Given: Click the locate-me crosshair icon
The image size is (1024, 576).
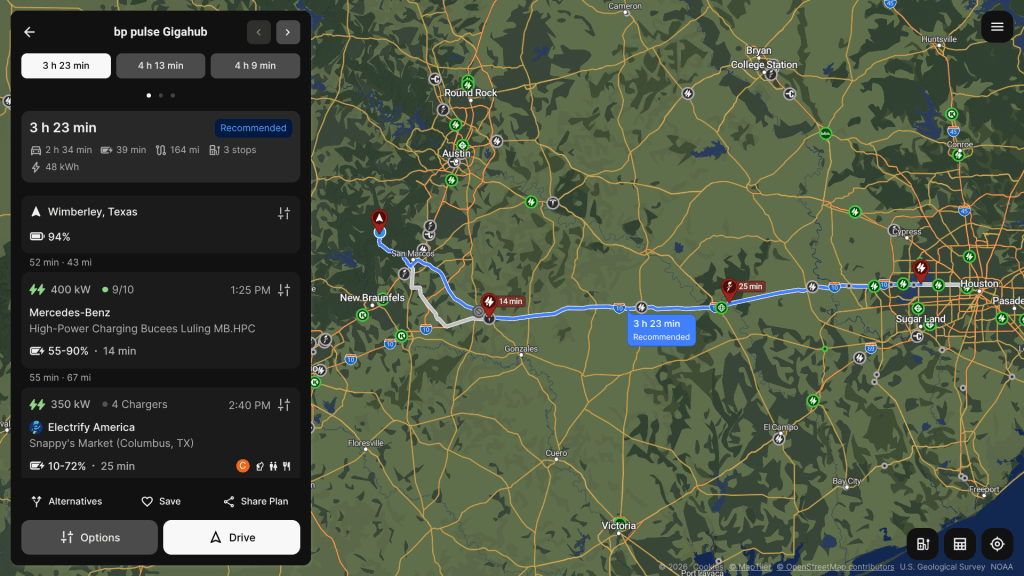Looking at the screenshot, I should point(997,544).
